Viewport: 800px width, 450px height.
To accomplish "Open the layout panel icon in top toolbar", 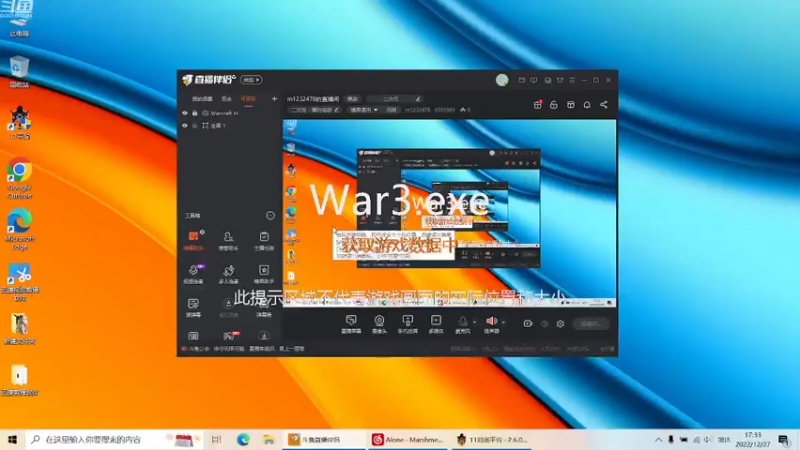I will point(570,105).
